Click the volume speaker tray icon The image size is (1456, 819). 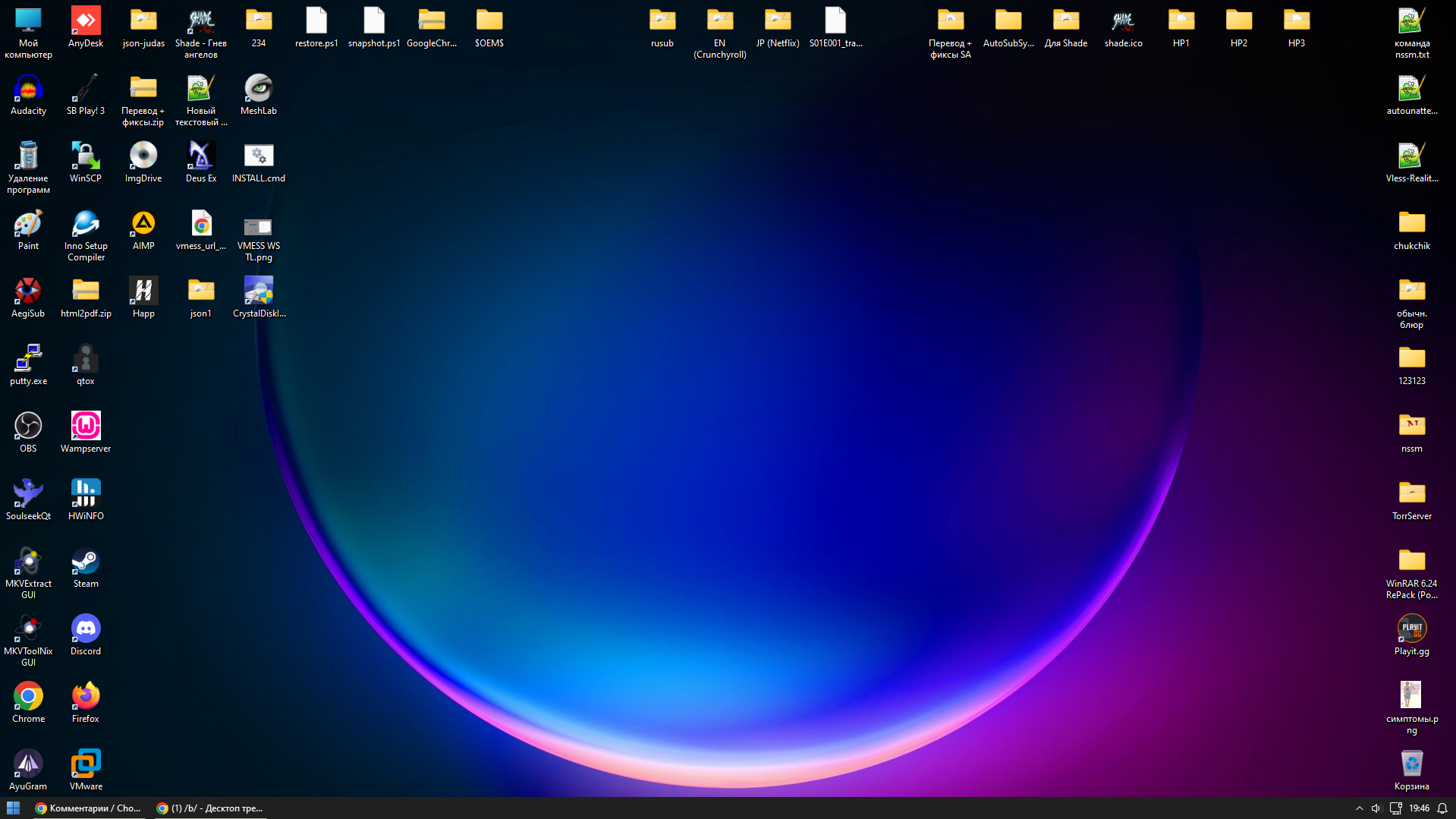point(1376,808)
